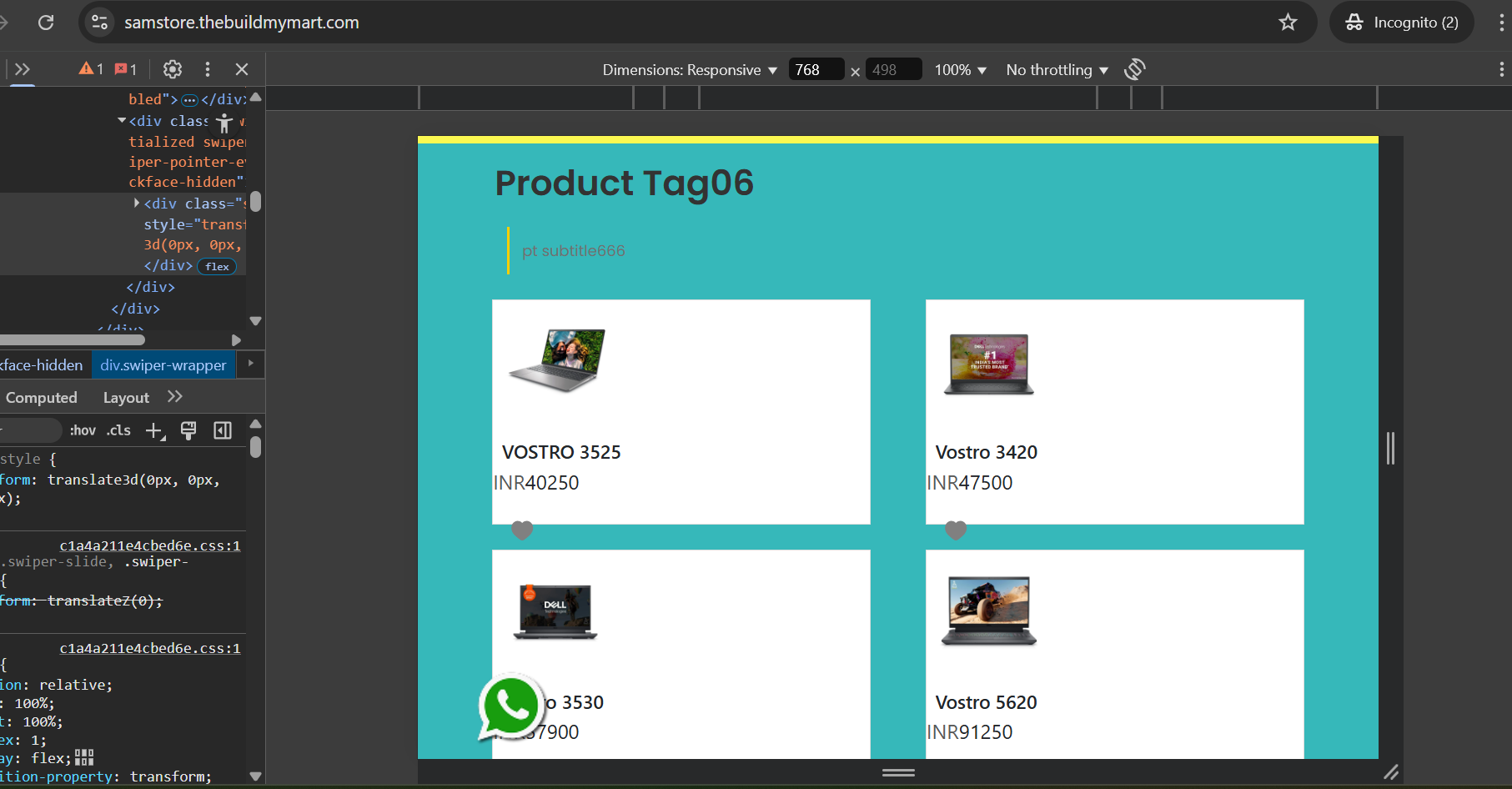The width and height of the screenshot is (1512, 789).
Task: Click the INR91250 price
Action: coord(970,732)
